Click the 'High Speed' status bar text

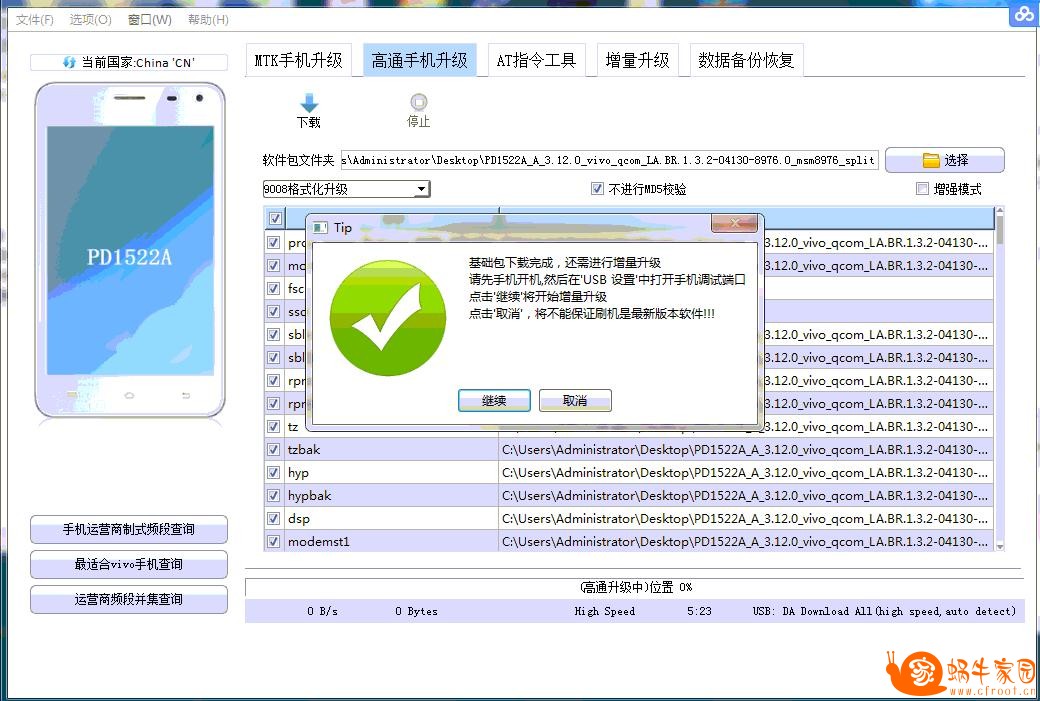604,611
